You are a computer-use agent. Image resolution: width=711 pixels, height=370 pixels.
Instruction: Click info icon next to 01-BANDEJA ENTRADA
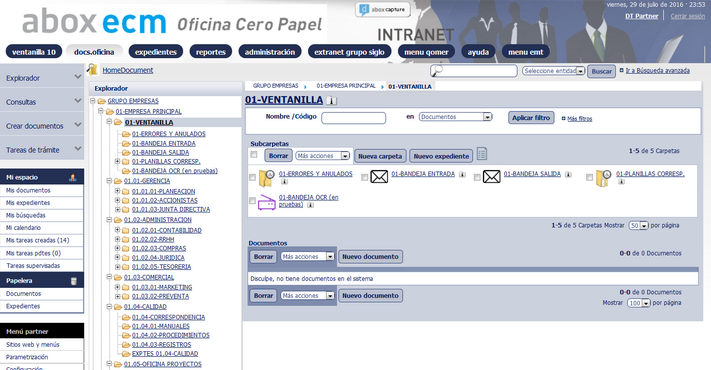[x=462, y=174]
